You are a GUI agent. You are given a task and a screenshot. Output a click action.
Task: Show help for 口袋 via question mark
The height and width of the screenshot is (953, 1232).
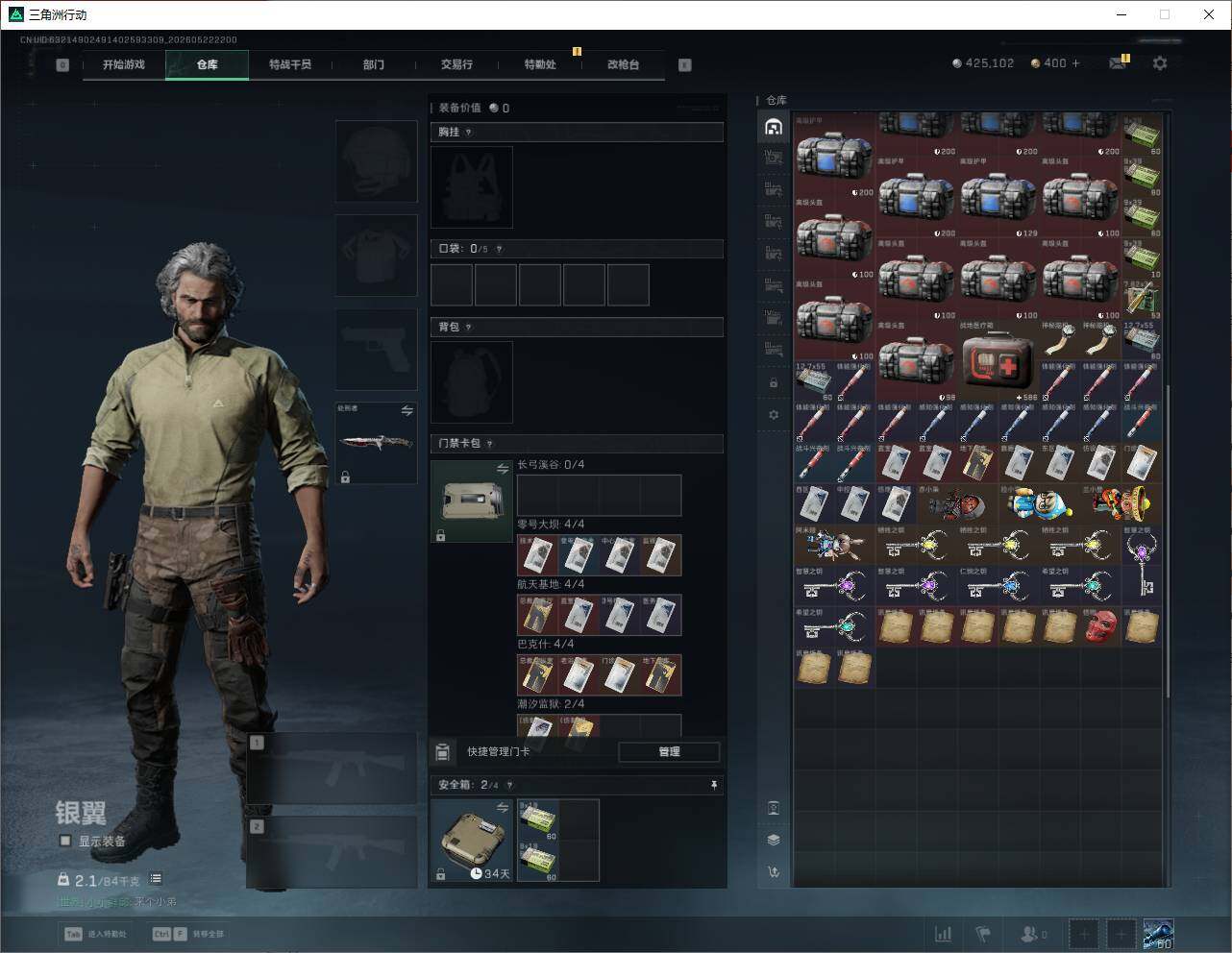click(x=499, y=249)
